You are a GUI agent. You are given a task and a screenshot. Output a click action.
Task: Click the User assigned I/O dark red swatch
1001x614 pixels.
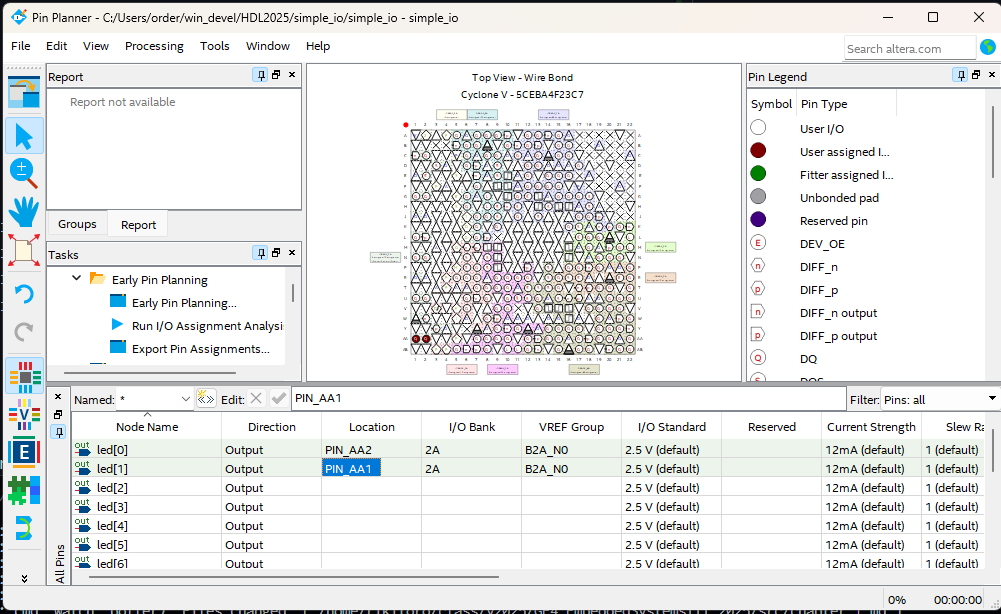tap(758, 151)
